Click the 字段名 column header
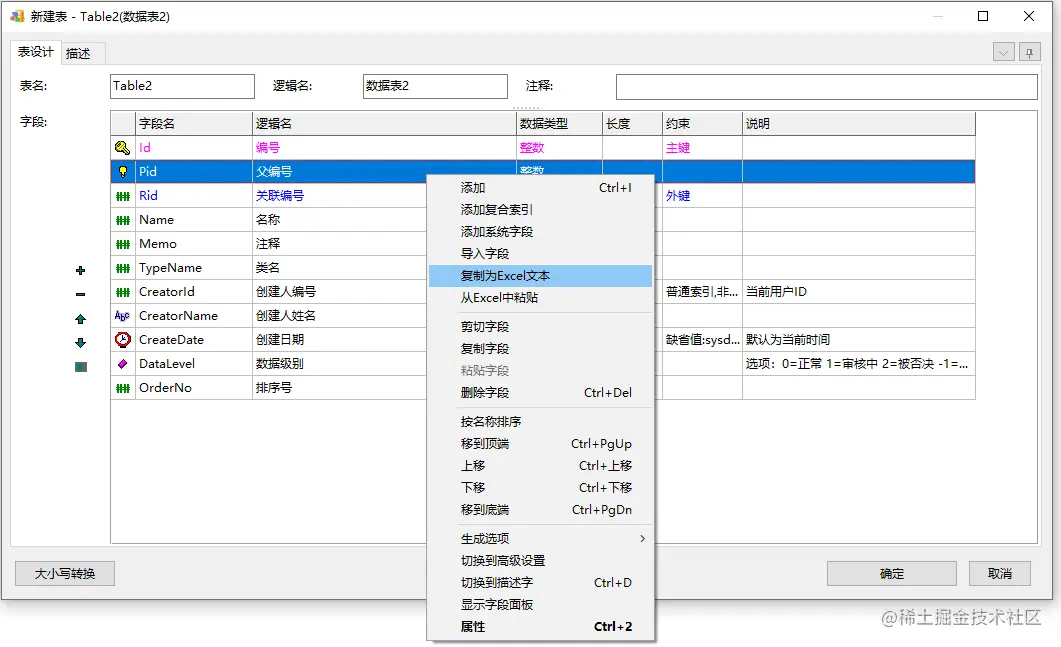The height and width of the screenshot is (647, 1061). 194,124
